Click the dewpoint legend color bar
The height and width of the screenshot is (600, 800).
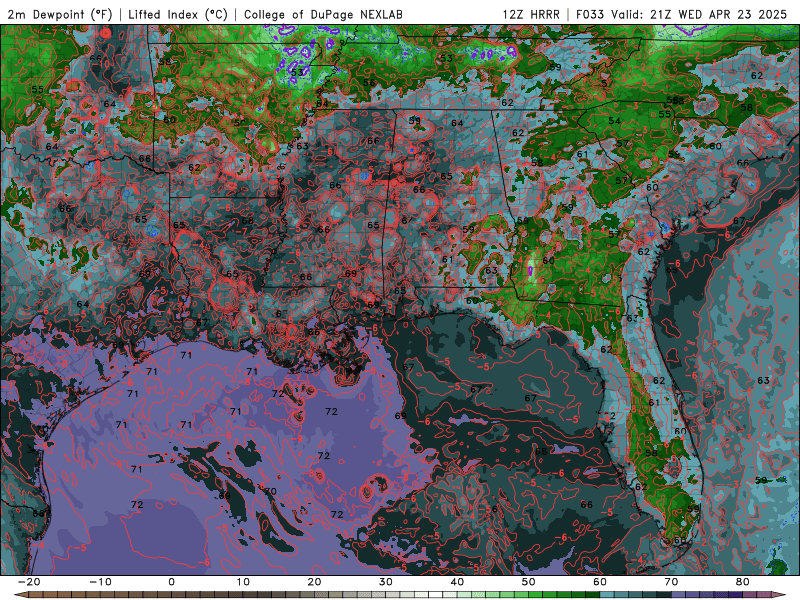pos(400,595)
